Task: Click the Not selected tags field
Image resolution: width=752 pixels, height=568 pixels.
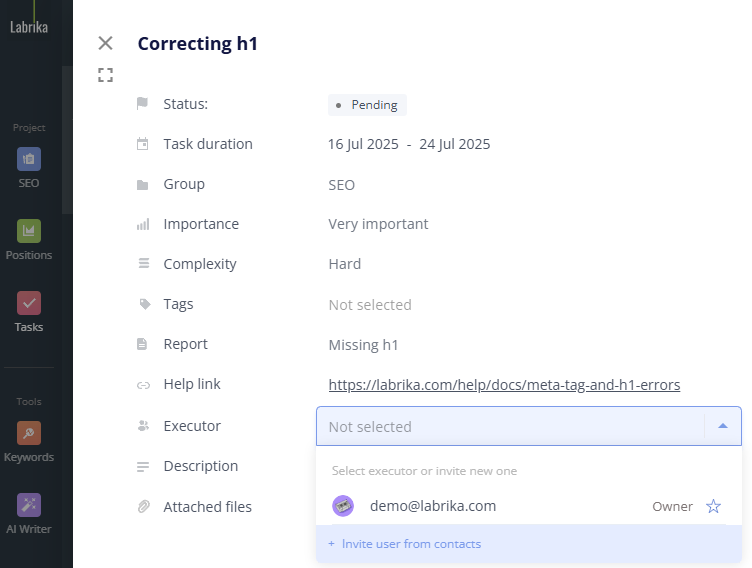Action: [x=369, y=305]
